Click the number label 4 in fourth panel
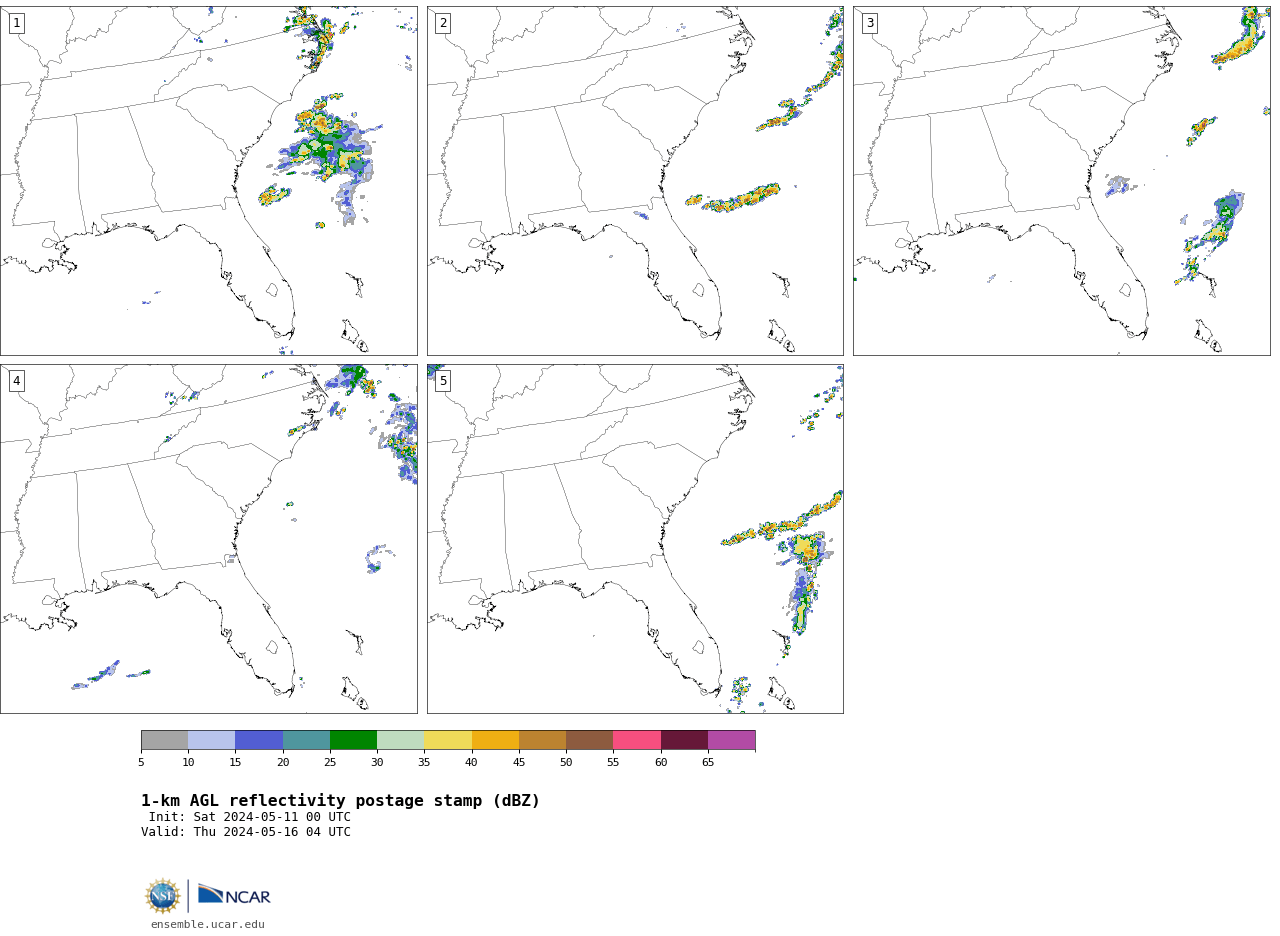Image resolution: width=1280 pixels, height=936 pixels. click(x=16, y=381)
